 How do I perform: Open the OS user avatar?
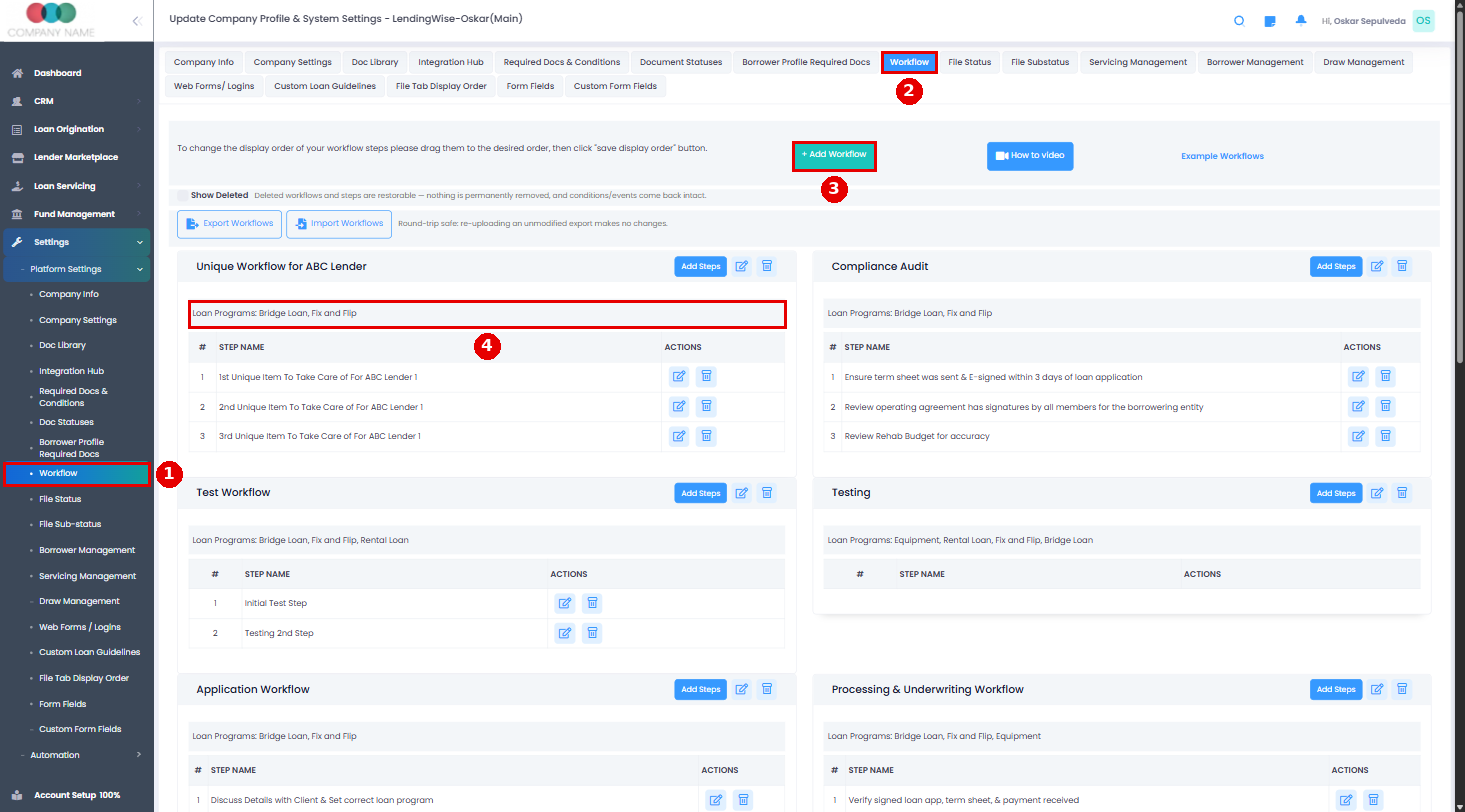tap(1423, 21)
